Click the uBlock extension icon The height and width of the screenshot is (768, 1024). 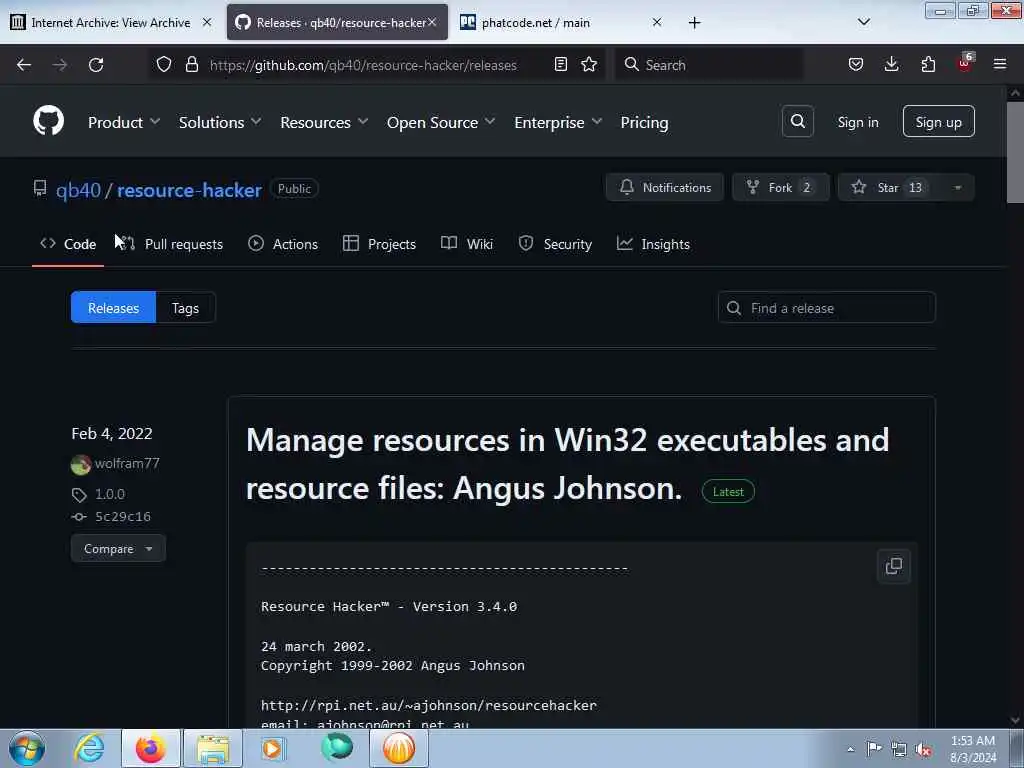coord(965,63)
